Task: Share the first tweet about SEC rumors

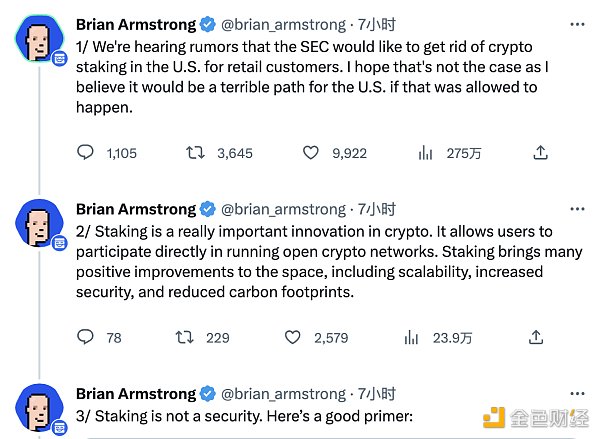Action: pyautogui.click(x=540, y=152)
